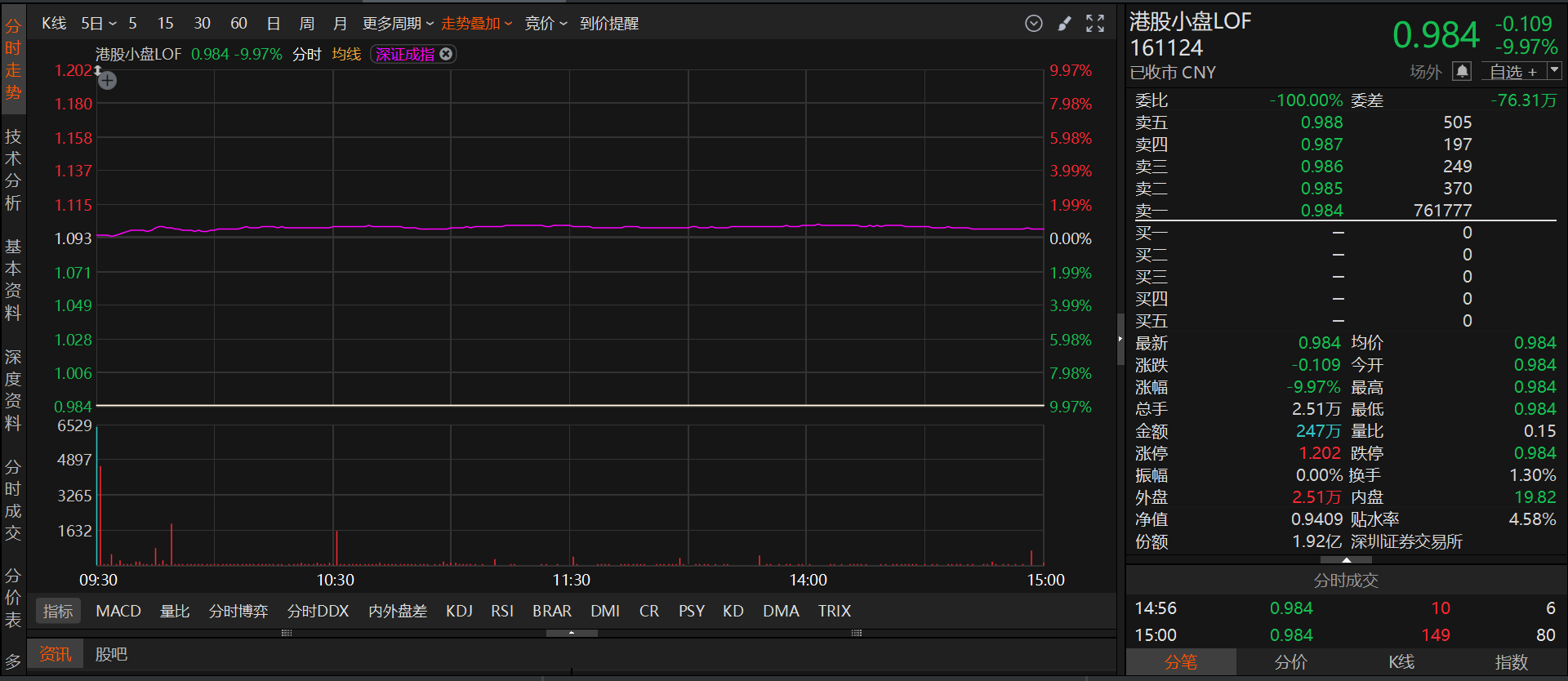1568x681 pixels.
Task: Click the plus icon at chart top-left
Action: tap(108, 81)
